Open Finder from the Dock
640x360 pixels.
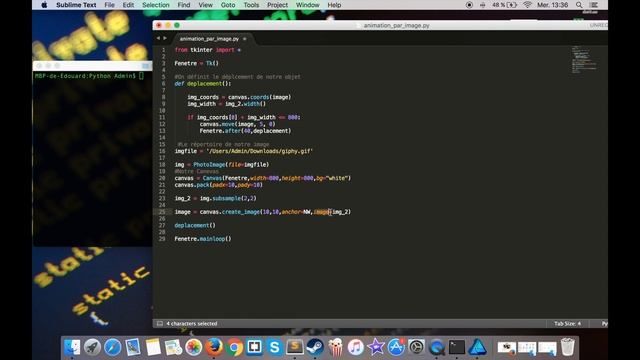click(72, 347)
